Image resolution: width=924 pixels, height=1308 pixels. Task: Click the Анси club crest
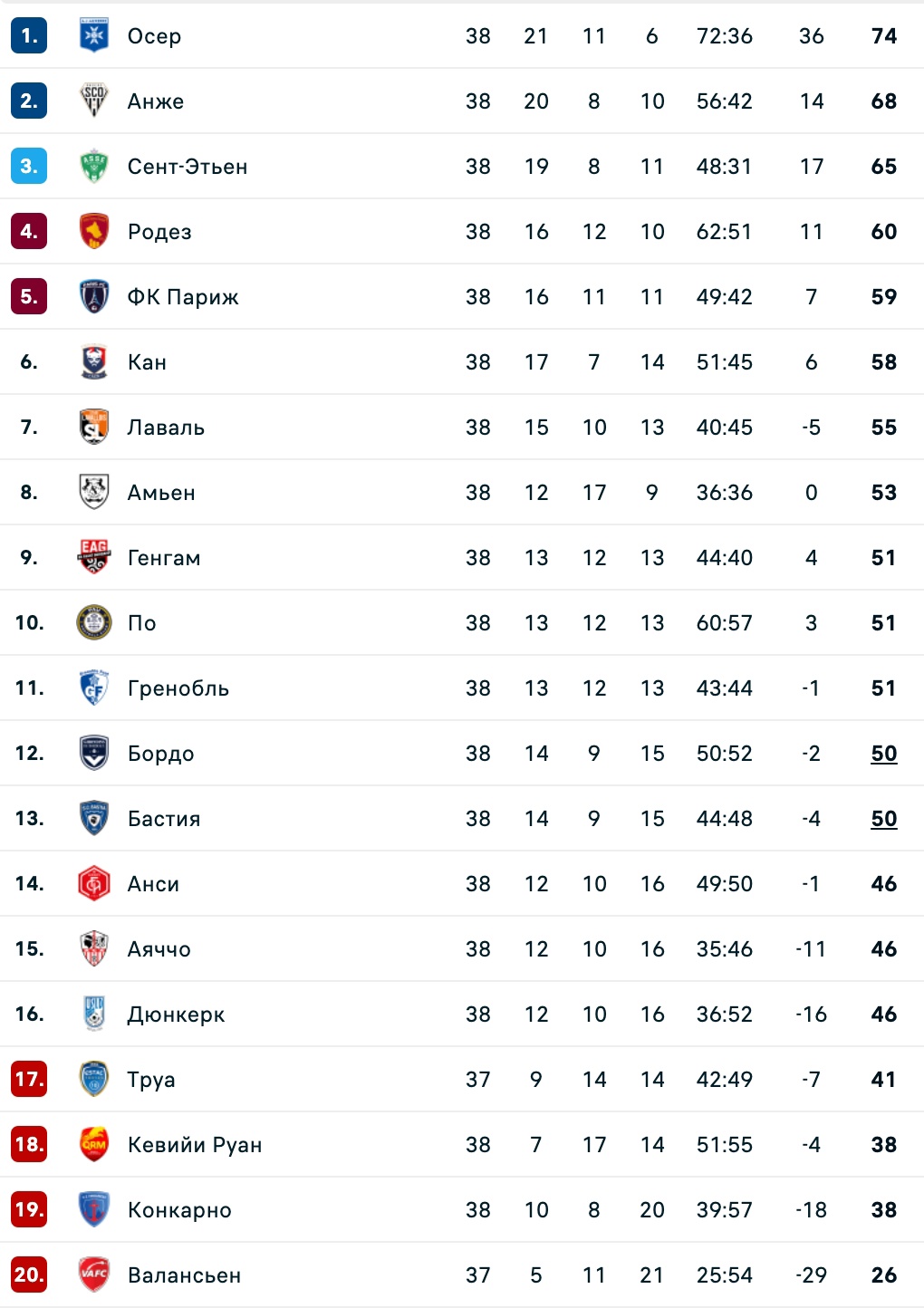point(94,884)
